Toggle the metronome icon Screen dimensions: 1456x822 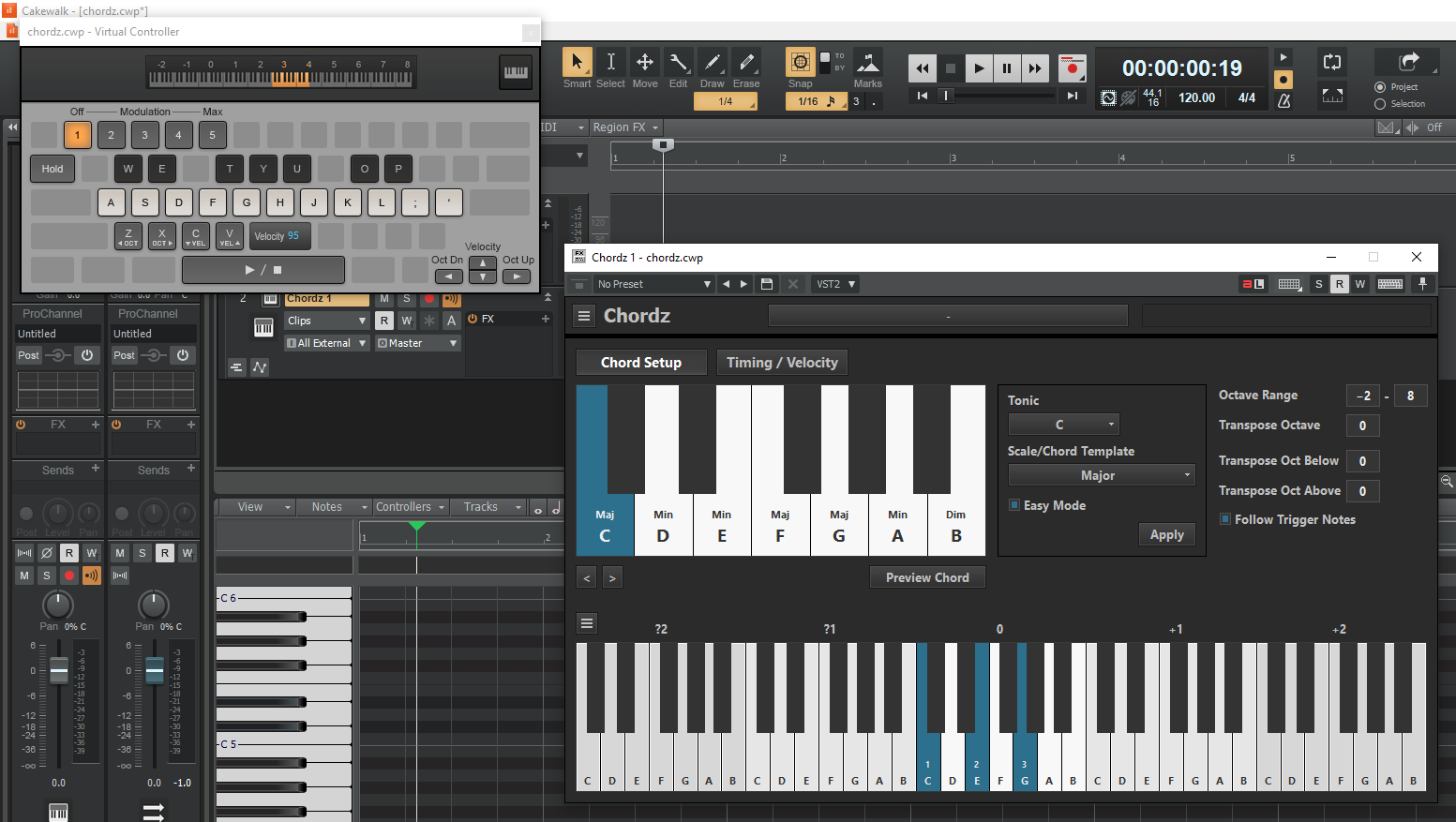pos(1284,99)
